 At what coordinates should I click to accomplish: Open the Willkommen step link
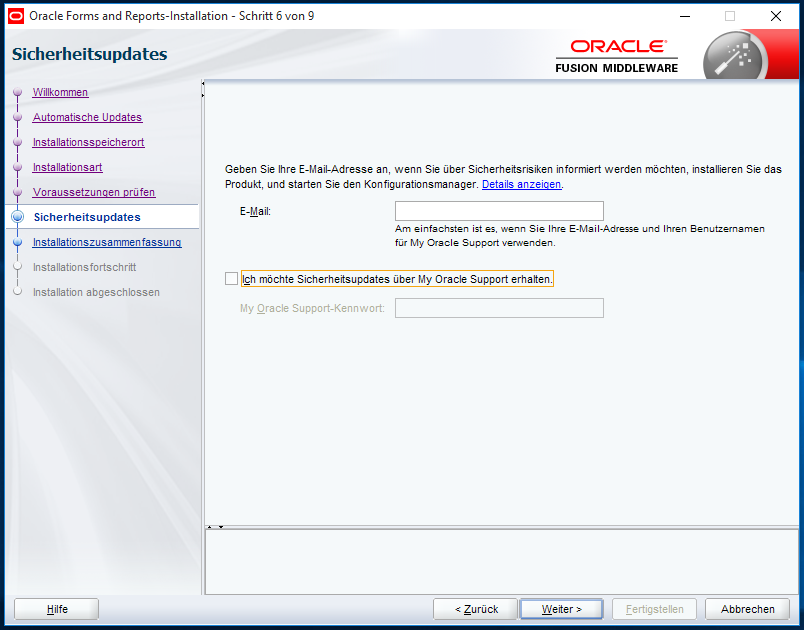click(61, 92)
